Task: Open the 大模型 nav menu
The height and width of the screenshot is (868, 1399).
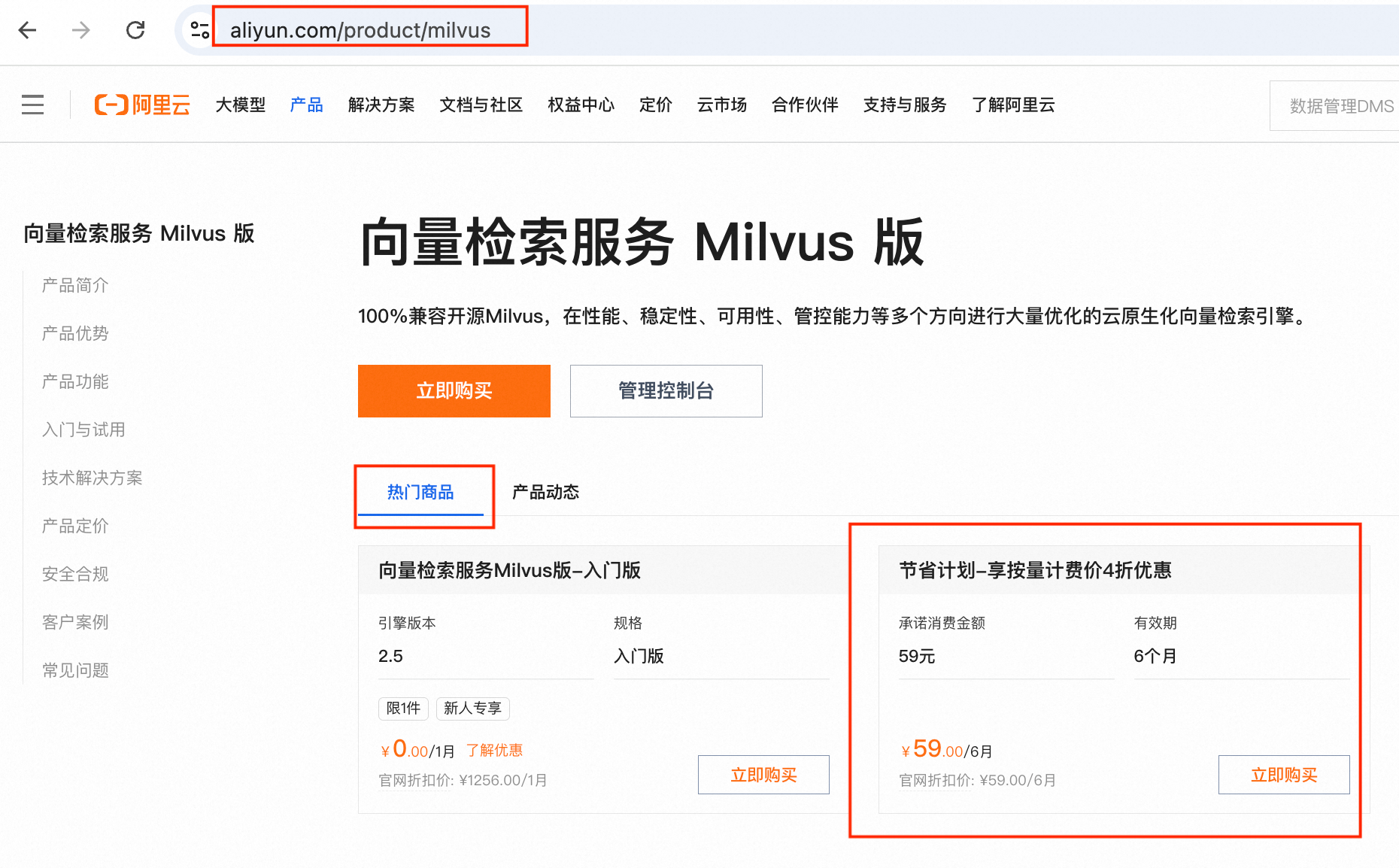Action: coord(241,105)
